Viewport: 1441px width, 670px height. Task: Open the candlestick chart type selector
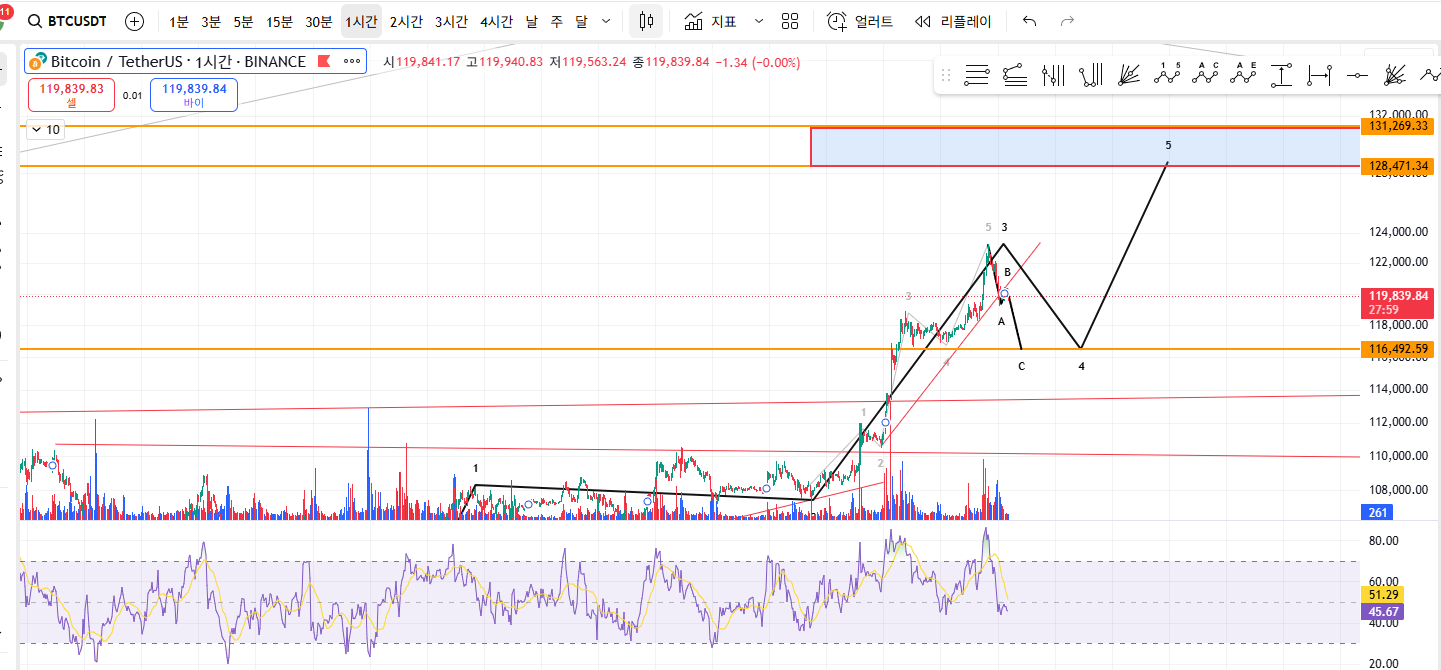(x=646, y=21)
